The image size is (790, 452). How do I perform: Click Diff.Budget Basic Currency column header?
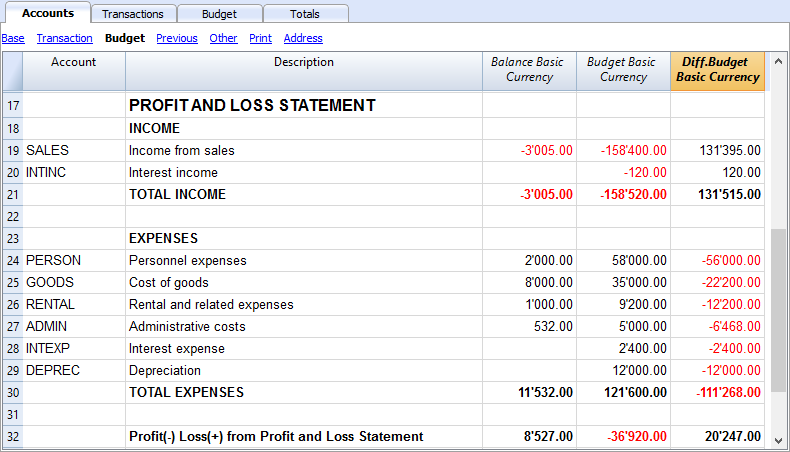coord(717,71)
